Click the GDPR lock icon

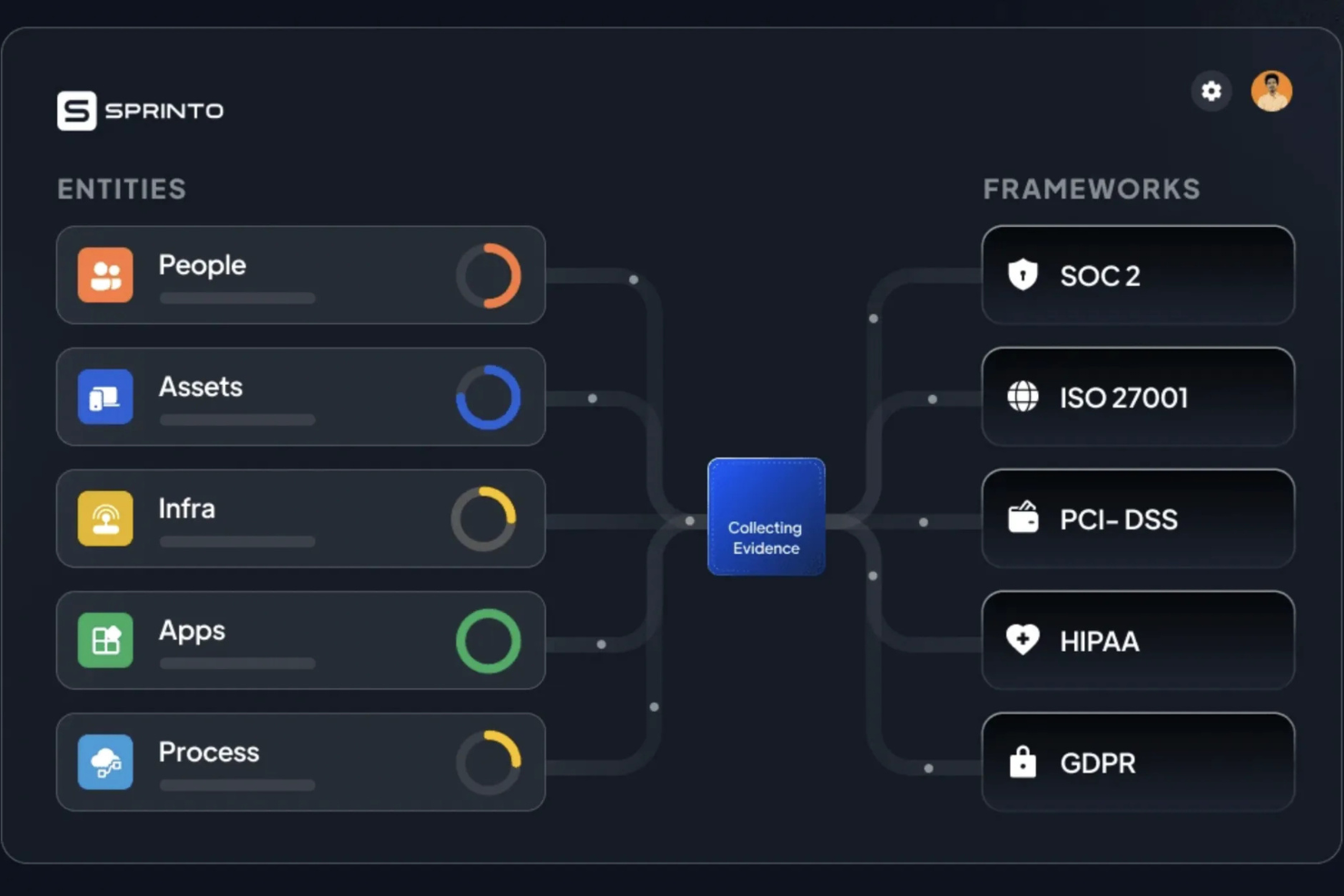click(x=1023, y=762)
